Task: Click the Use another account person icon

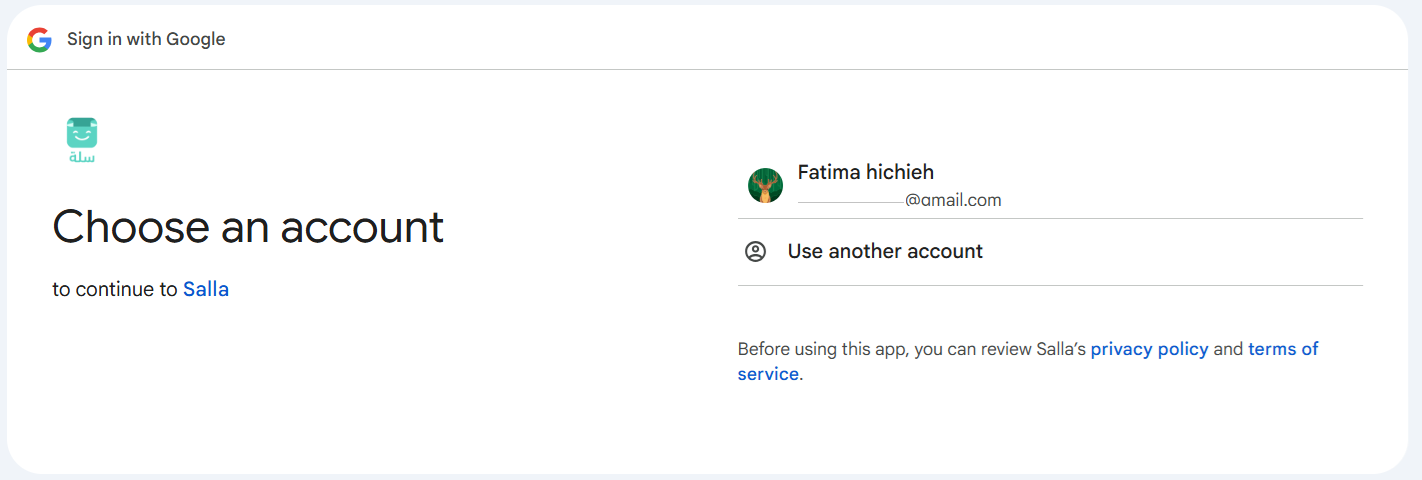Action: pos(756,252)
